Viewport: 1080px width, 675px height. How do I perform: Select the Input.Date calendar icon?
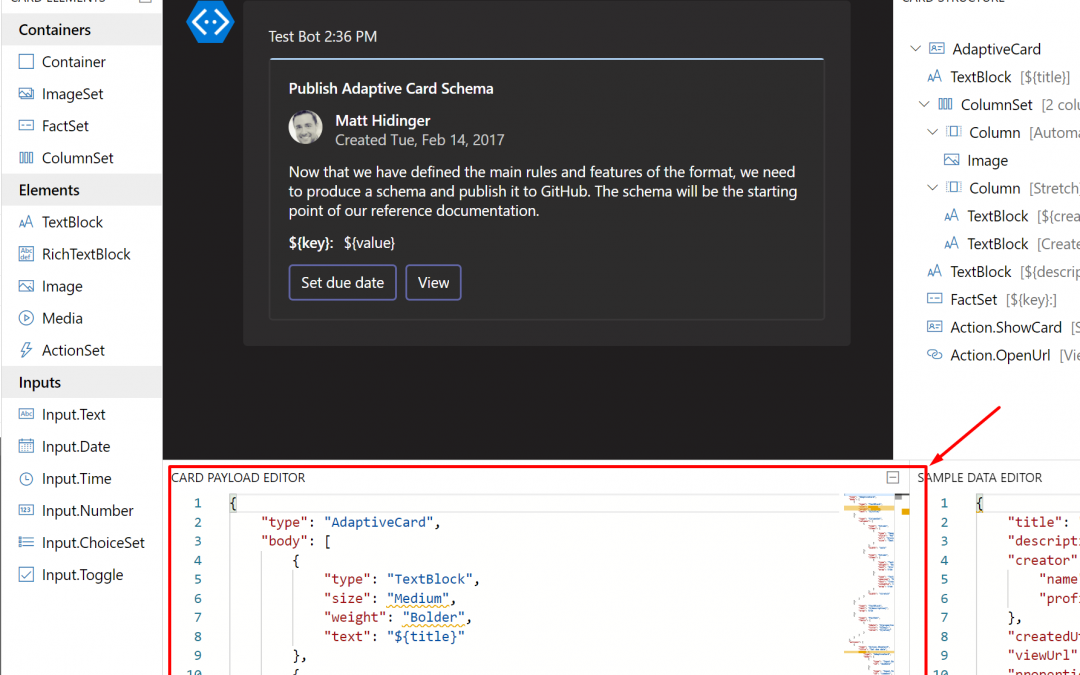click(x=26, y=446)
